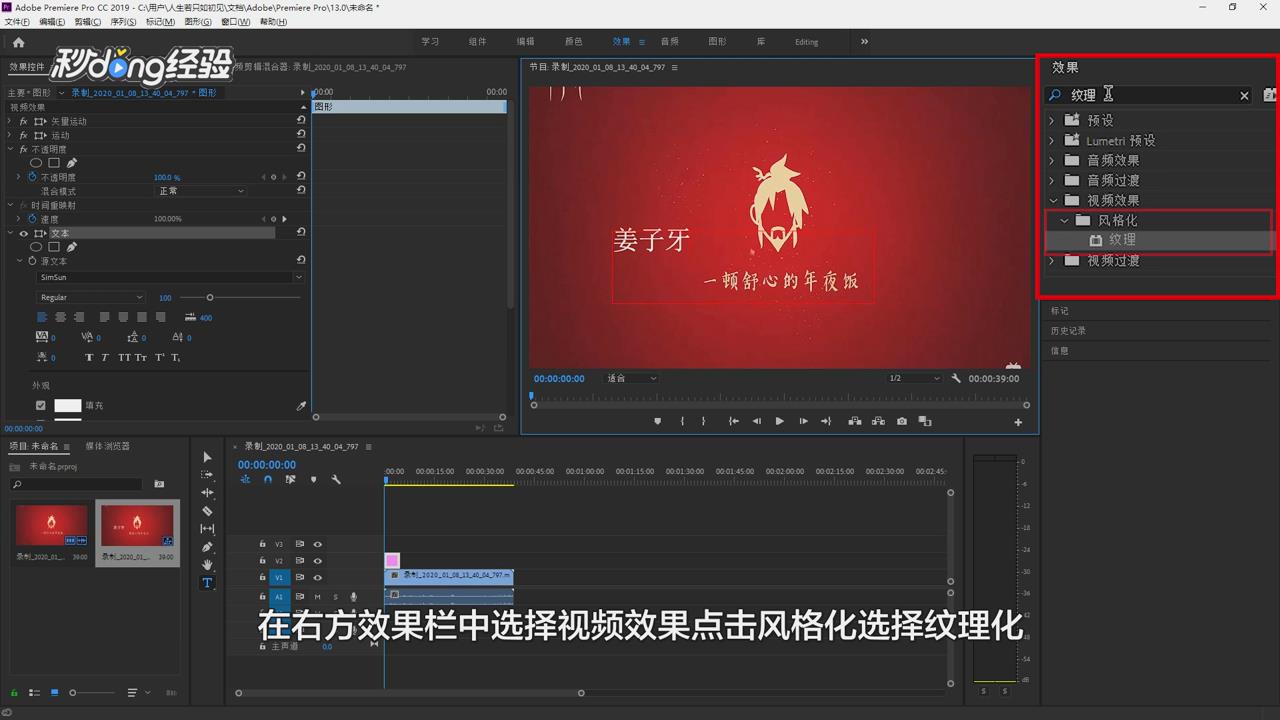Screen dimensions: 1280x720
Task: Open the 标记 panel
Action: pyautogui.click(x=1060, y=311)
